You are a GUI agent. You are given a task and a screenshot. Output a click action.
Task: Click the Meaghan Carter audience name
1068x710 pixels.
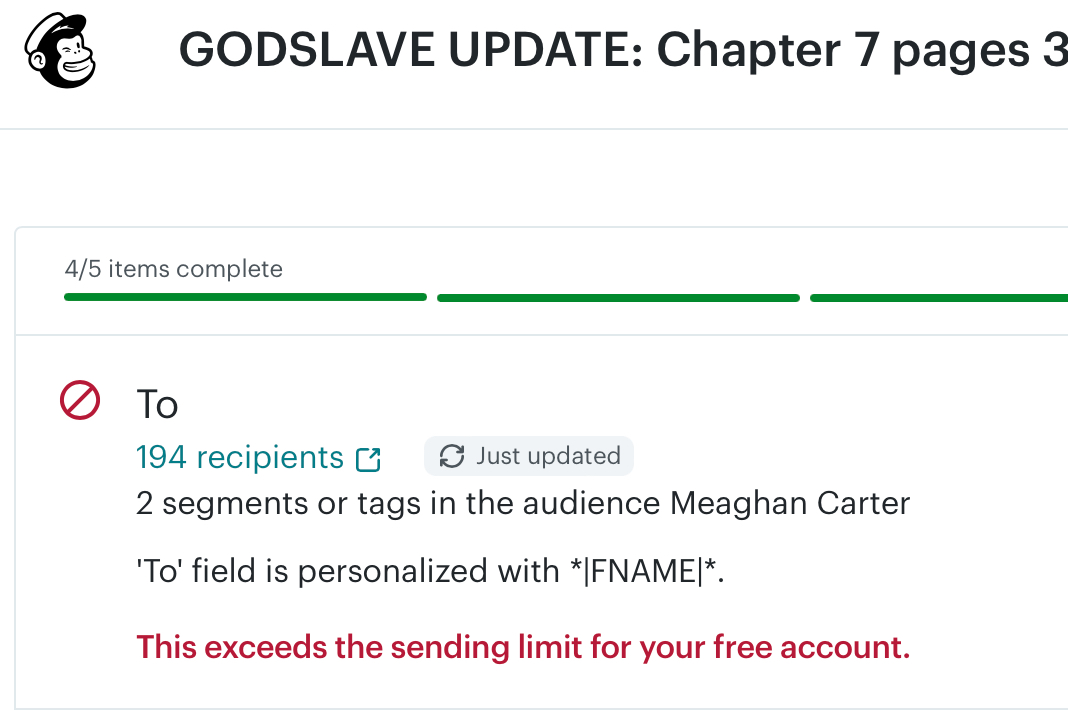pyautogui.click(x=790, y=503)
